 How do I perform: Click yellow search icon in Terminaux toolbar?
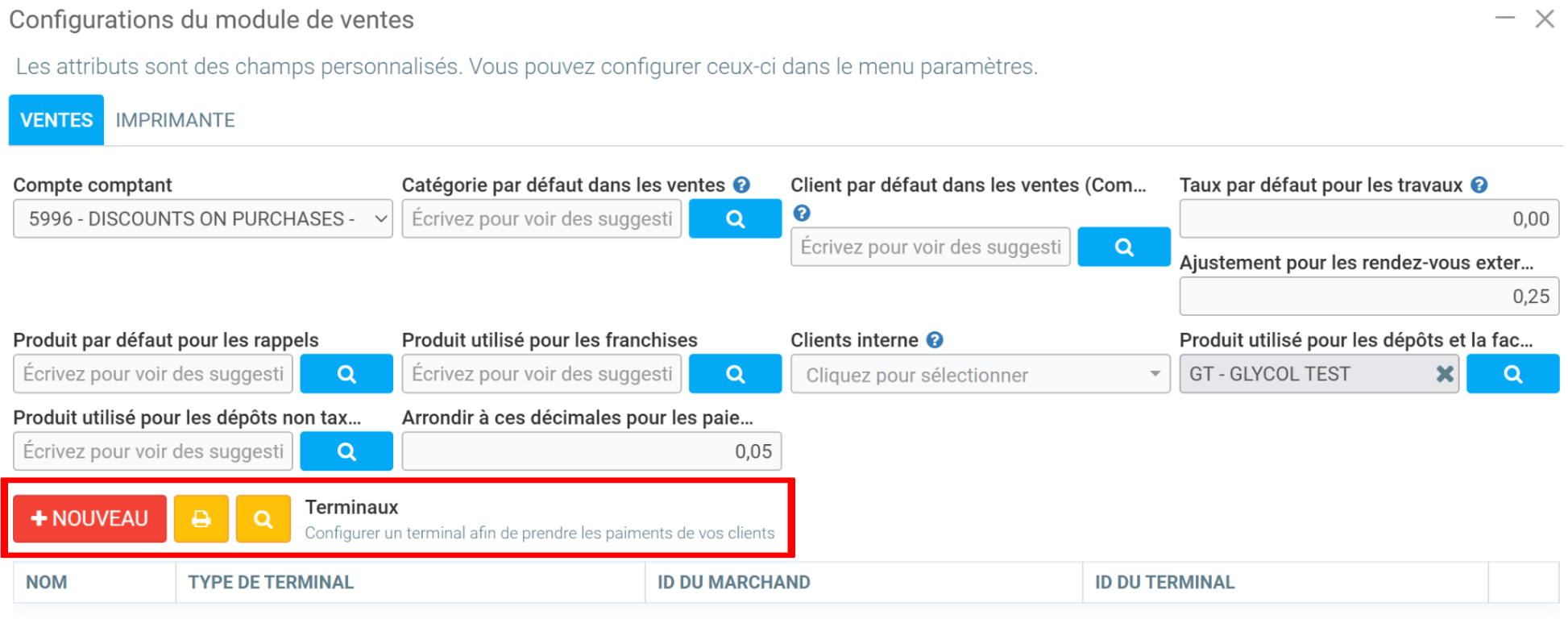tap(263, 519)
